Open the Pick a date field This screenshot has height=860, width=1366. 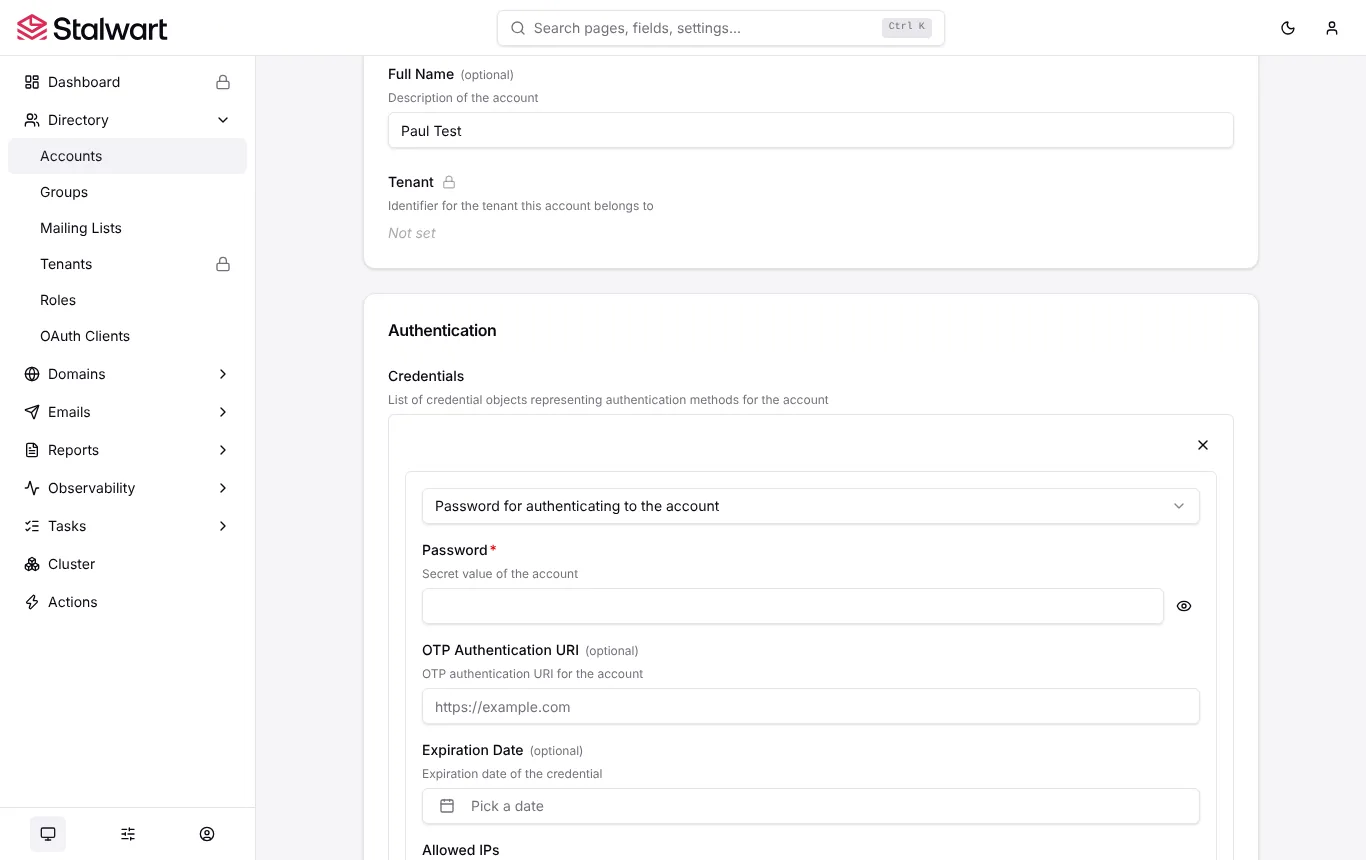click(x=811, y=806)
